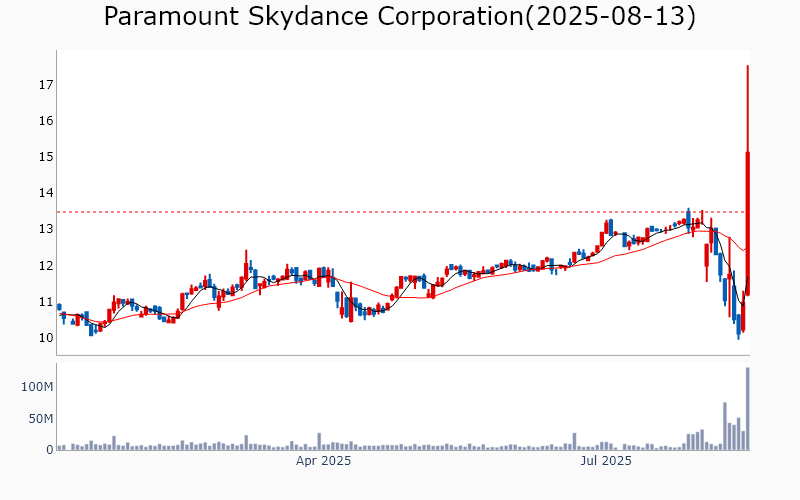
Task: Select the Jul 2025 date label
Action: click(x=606, y=461)
